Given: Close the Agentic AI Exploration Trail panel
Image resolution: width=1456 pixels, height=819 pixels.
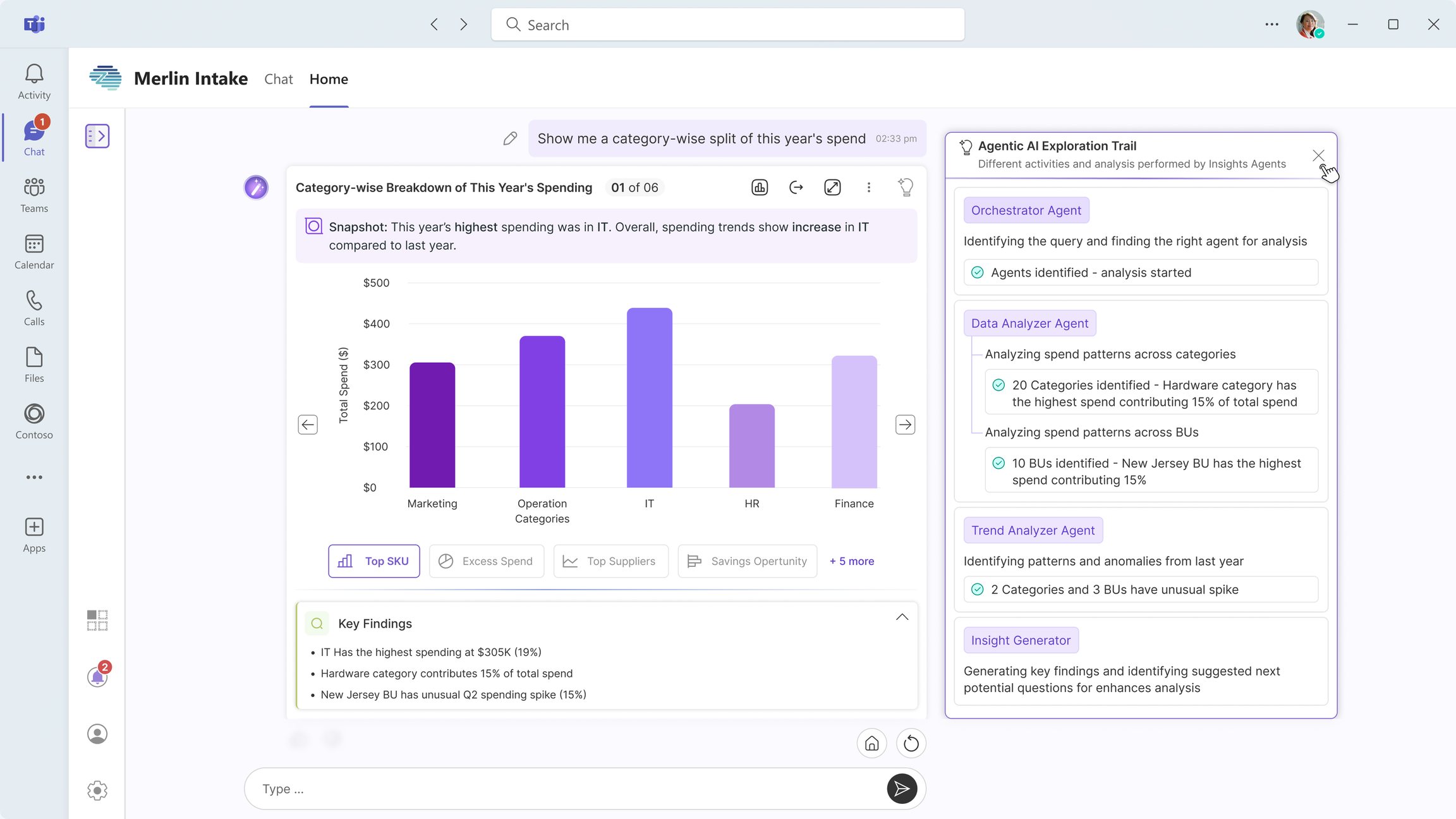Looking at the screenshot, I should coord(1318,155).
